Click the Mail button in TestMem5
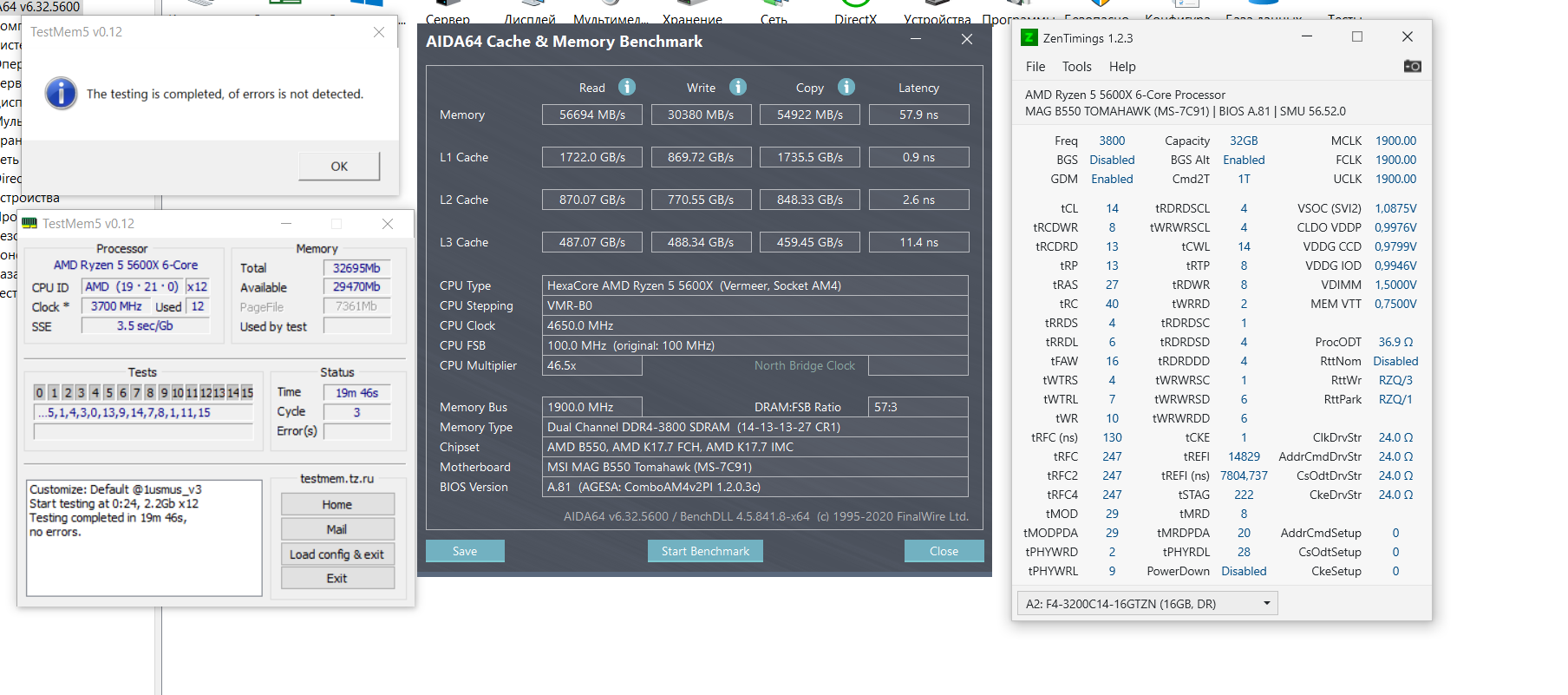Image resolution: width=1568 pixels, height=695 pixels. (x=337, y=529)
